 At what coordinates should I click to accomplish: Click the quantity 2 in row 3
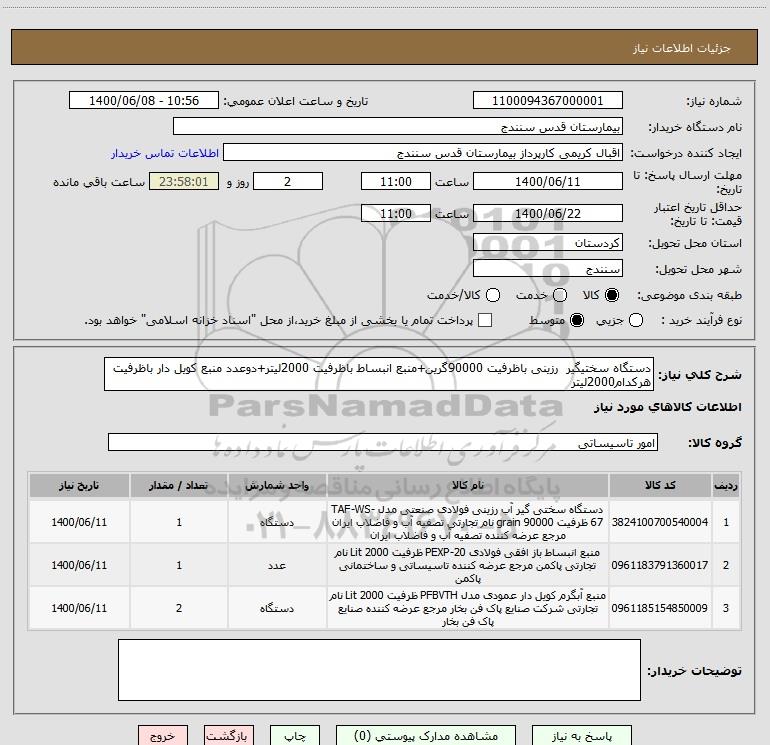pos(179,608)
